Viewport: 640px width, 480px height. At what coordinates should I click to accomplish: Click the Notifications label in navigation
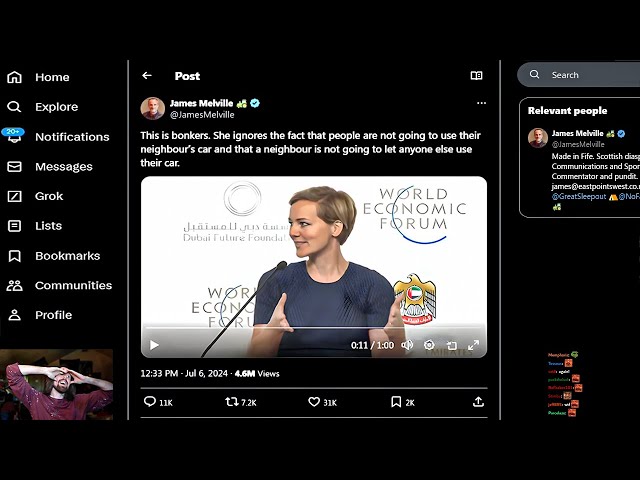coord(72,137)
